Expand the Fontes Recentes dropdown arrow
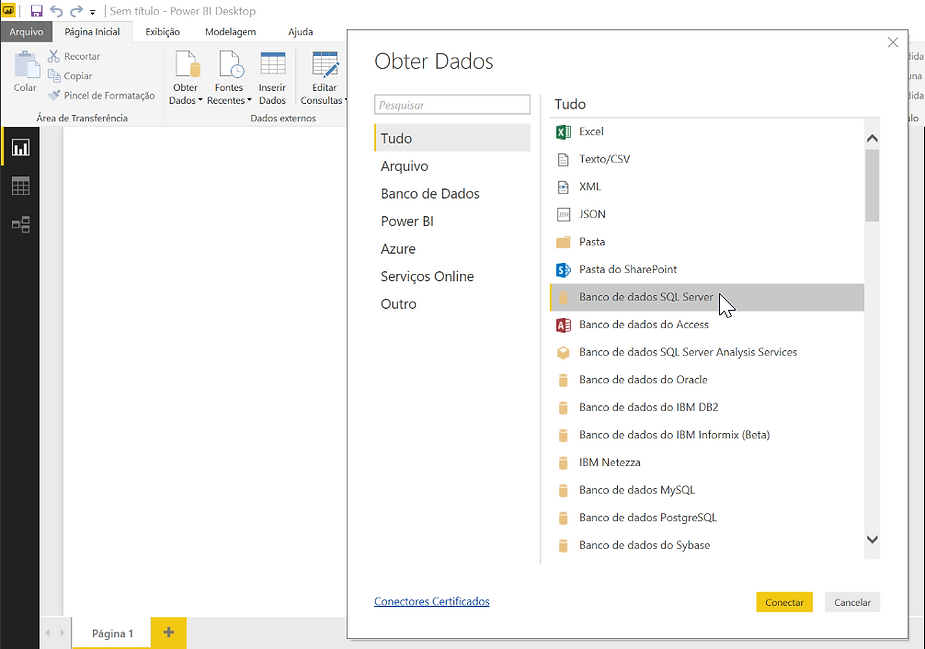925x649 pixels. (x=249, y=100)
